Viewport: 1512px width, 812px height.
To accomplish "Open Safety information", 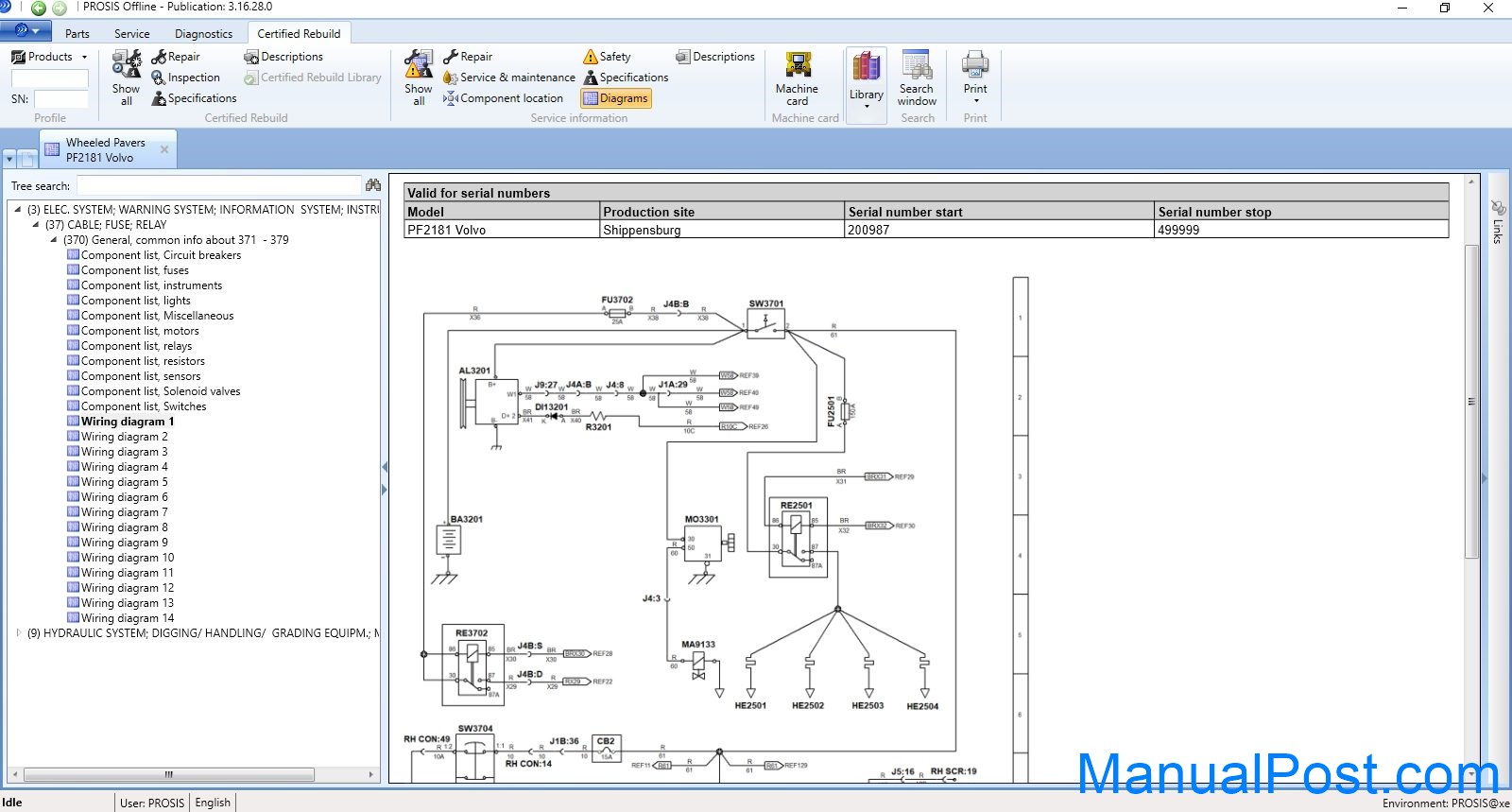I will click(607, 57).
